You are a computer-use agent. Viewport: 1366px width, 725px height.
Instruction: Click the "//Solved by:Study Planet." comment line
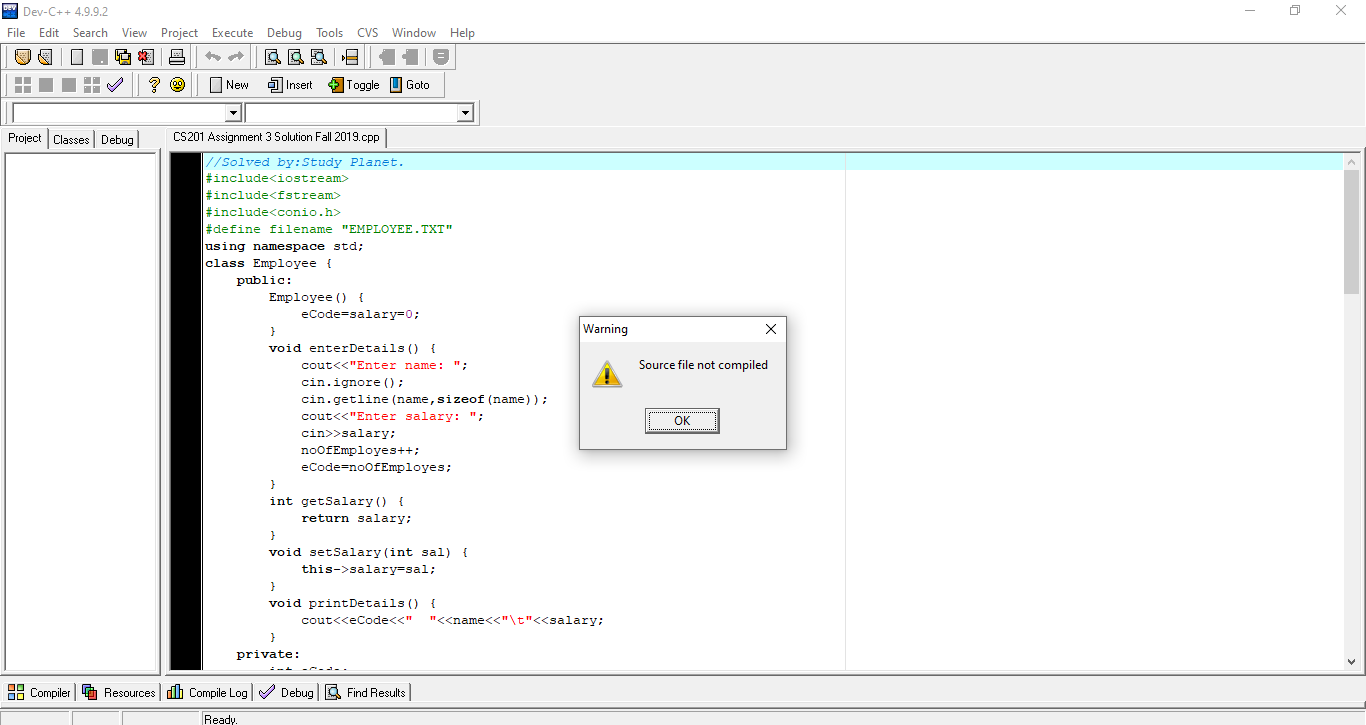(305, 161)
